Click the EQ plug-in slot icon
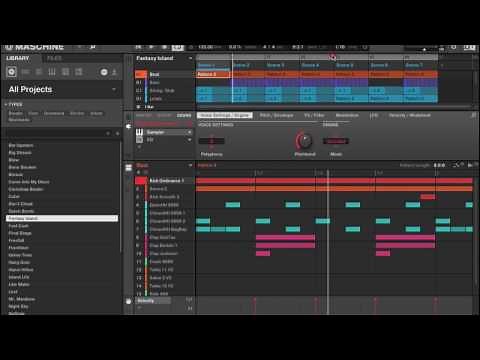Screen dimensions: 480x360 click(139, 140)
